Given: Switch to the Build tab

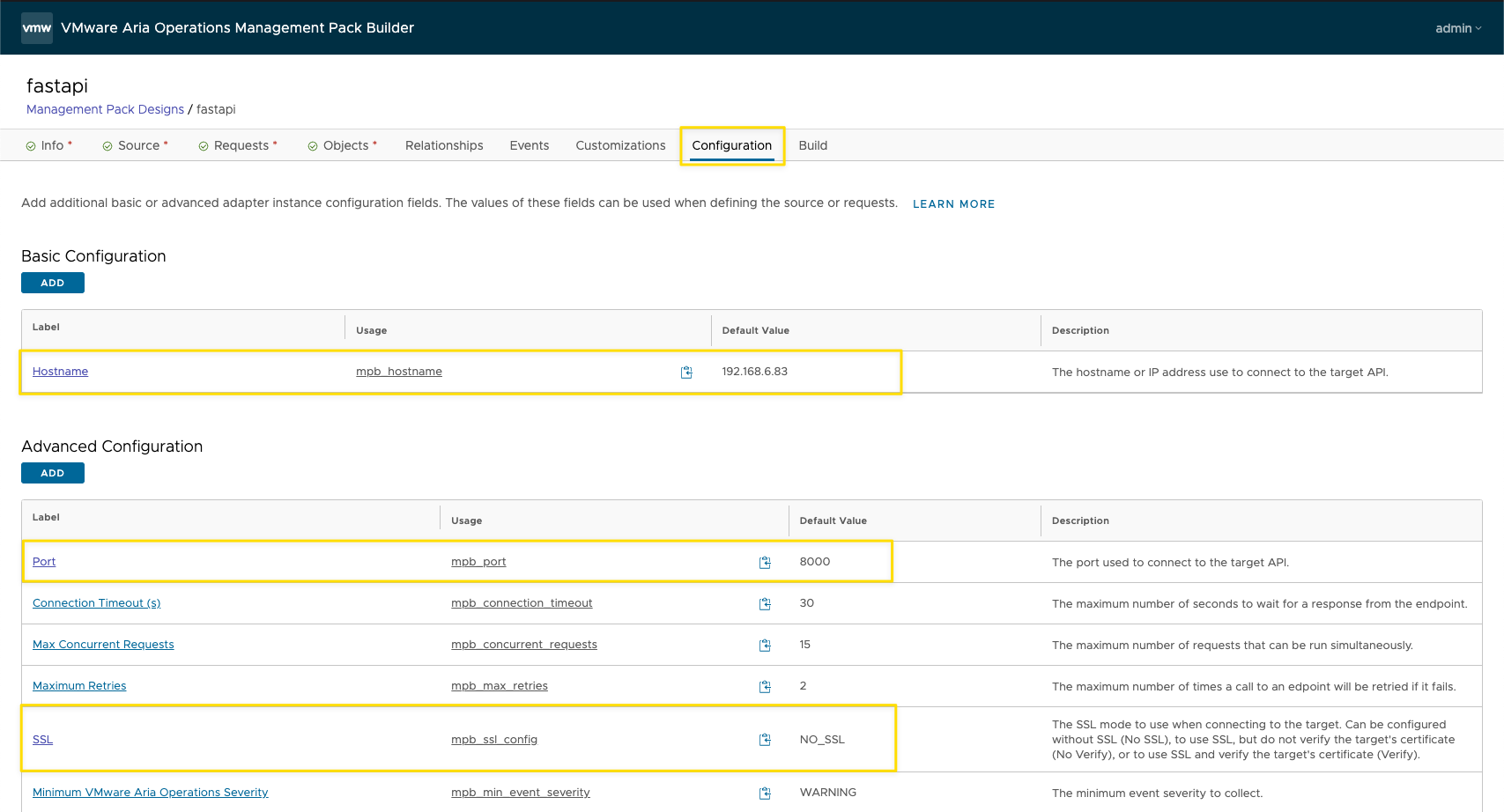Looking at the screenshot, I should click(x=812, y=145).
